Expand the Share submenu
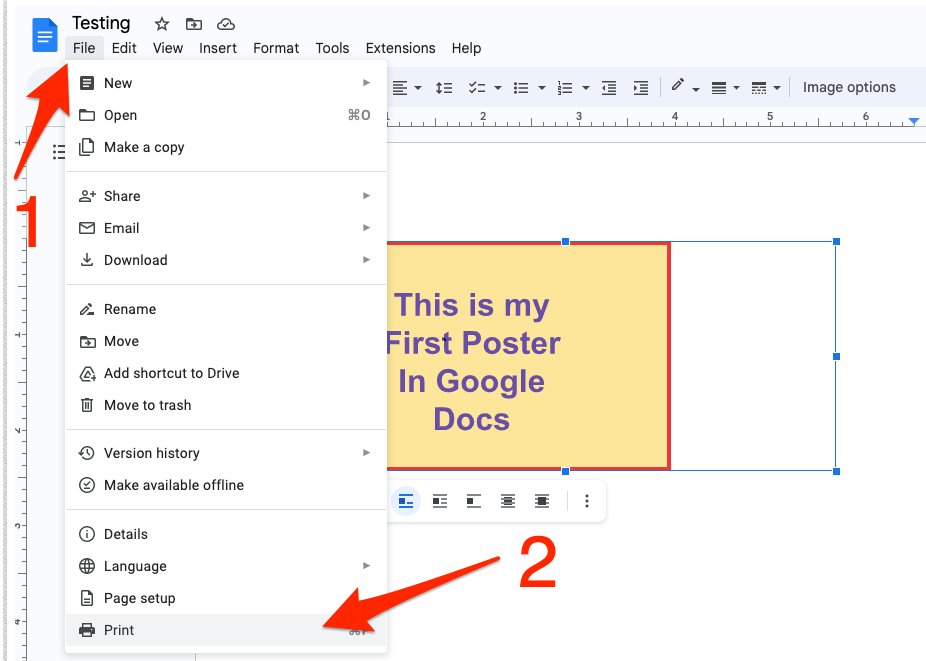 click(x=367, y=196)
